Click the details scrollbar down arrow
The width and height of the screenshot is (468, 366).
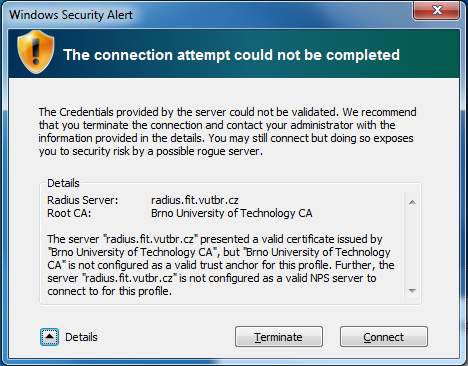click(412, 291)
